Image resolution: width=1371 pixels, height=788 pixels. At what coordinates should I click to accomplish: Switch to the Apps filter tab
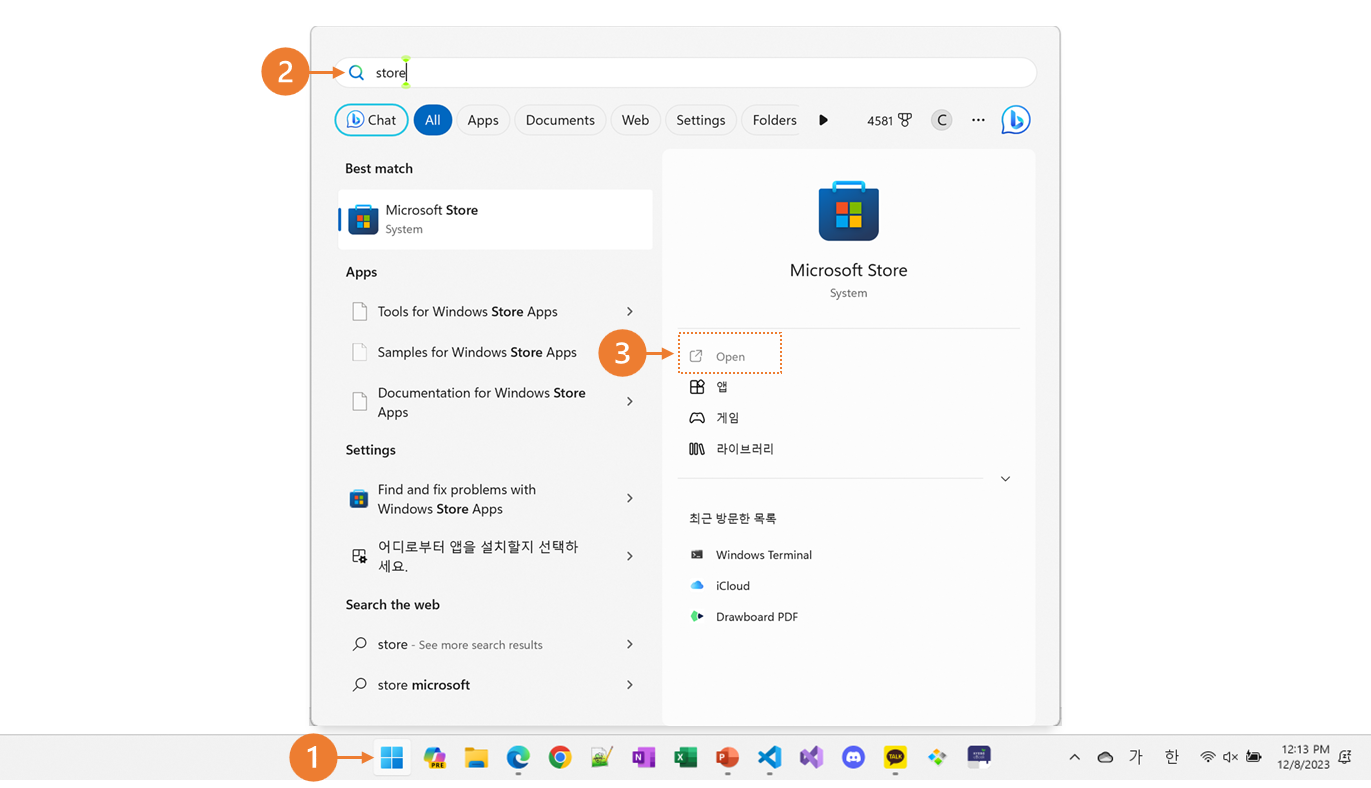[x=483, y=120]
